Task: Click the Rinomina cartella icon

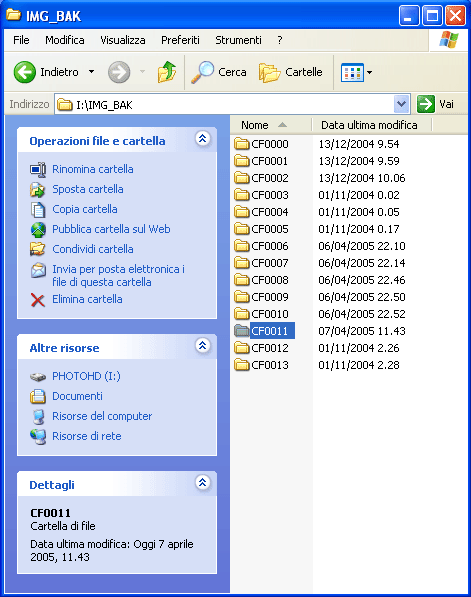Action: click(38, 169)
